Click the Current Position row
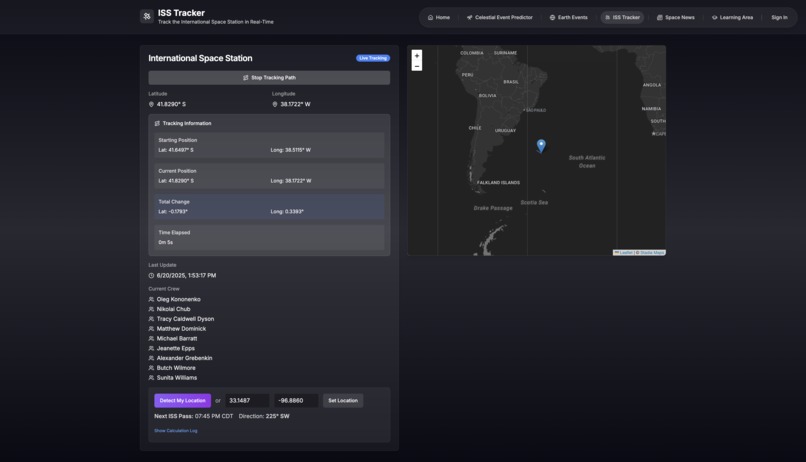The height and width of the screenshot is (462, 806). (x=269, y=176)
